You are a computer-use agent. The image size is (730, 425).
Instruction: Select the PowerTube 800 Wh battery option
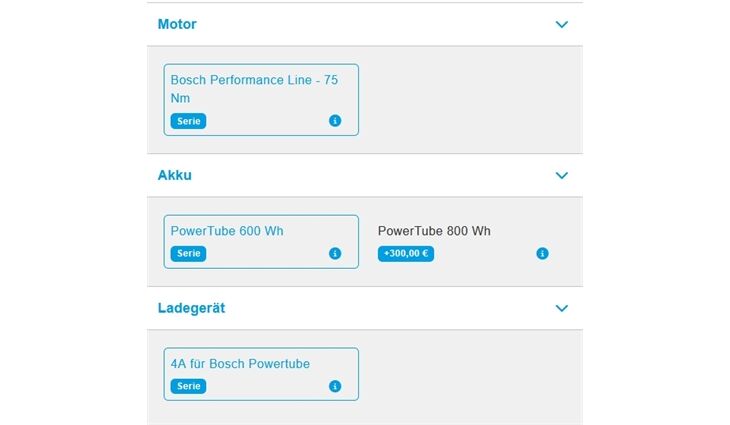click(x=434, y=231)
